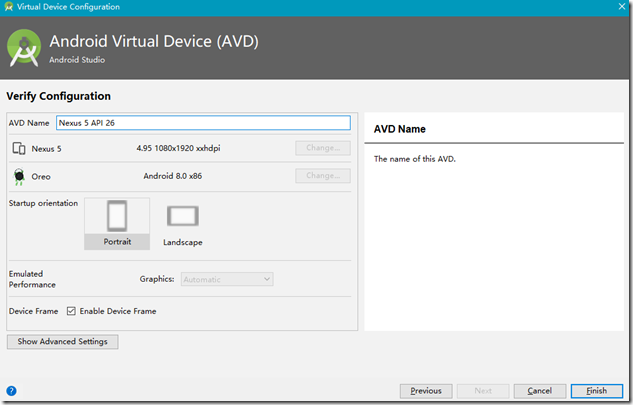Open the Graphics Automatic dropdown

(227, 279)
